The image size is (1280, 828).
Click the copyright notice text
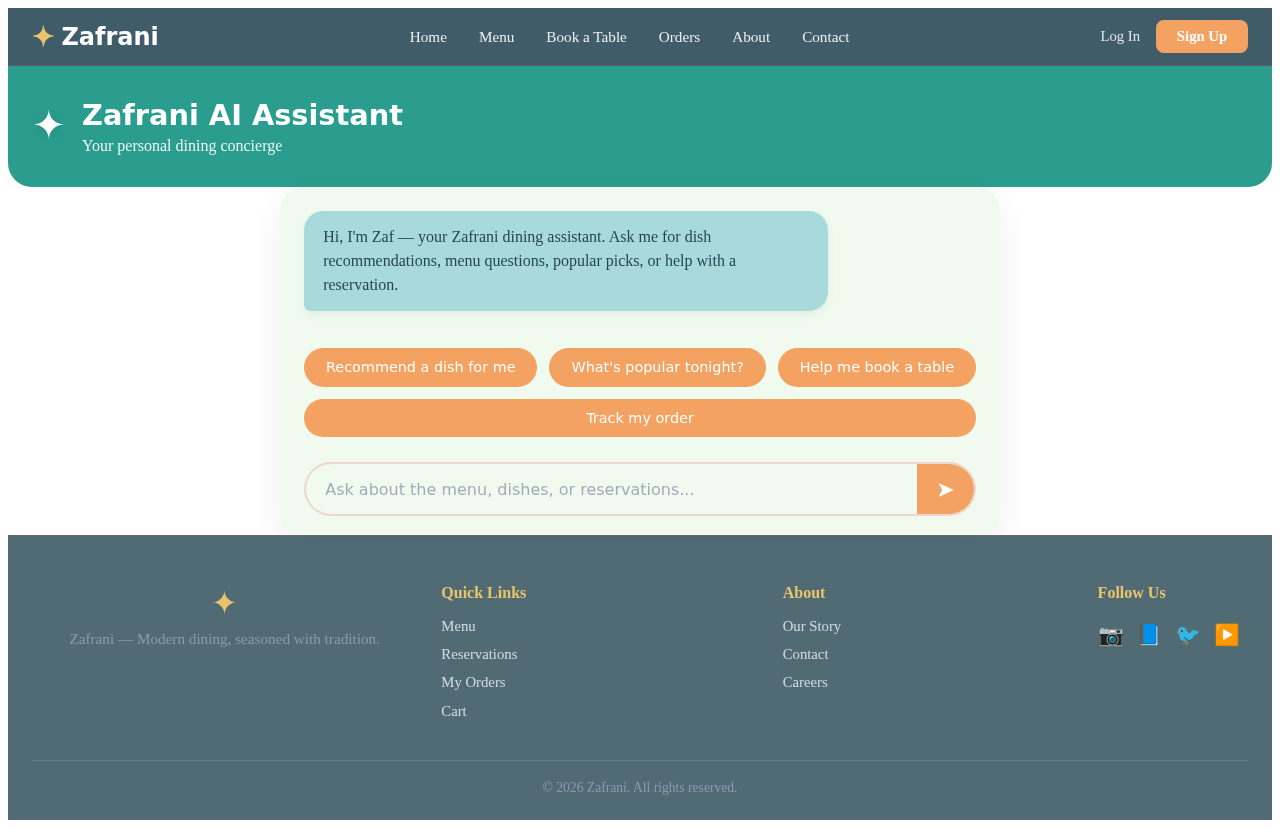[x=640, y=788]
